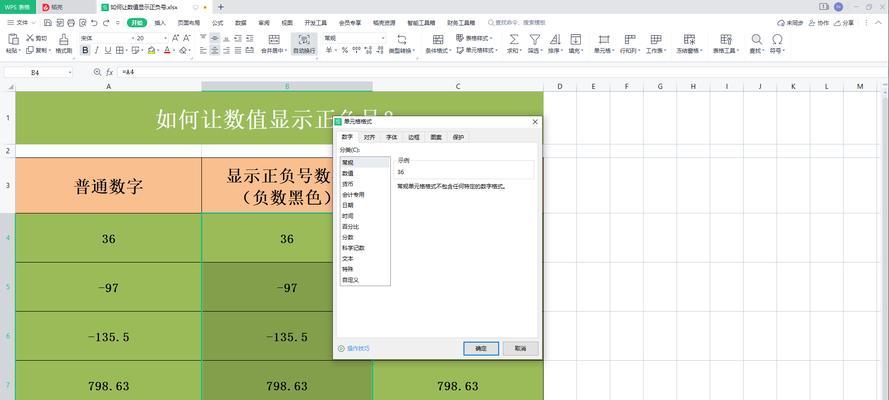Click the format painter (格式刷) icon
The image size is (889, 400).
click(63, 40)
